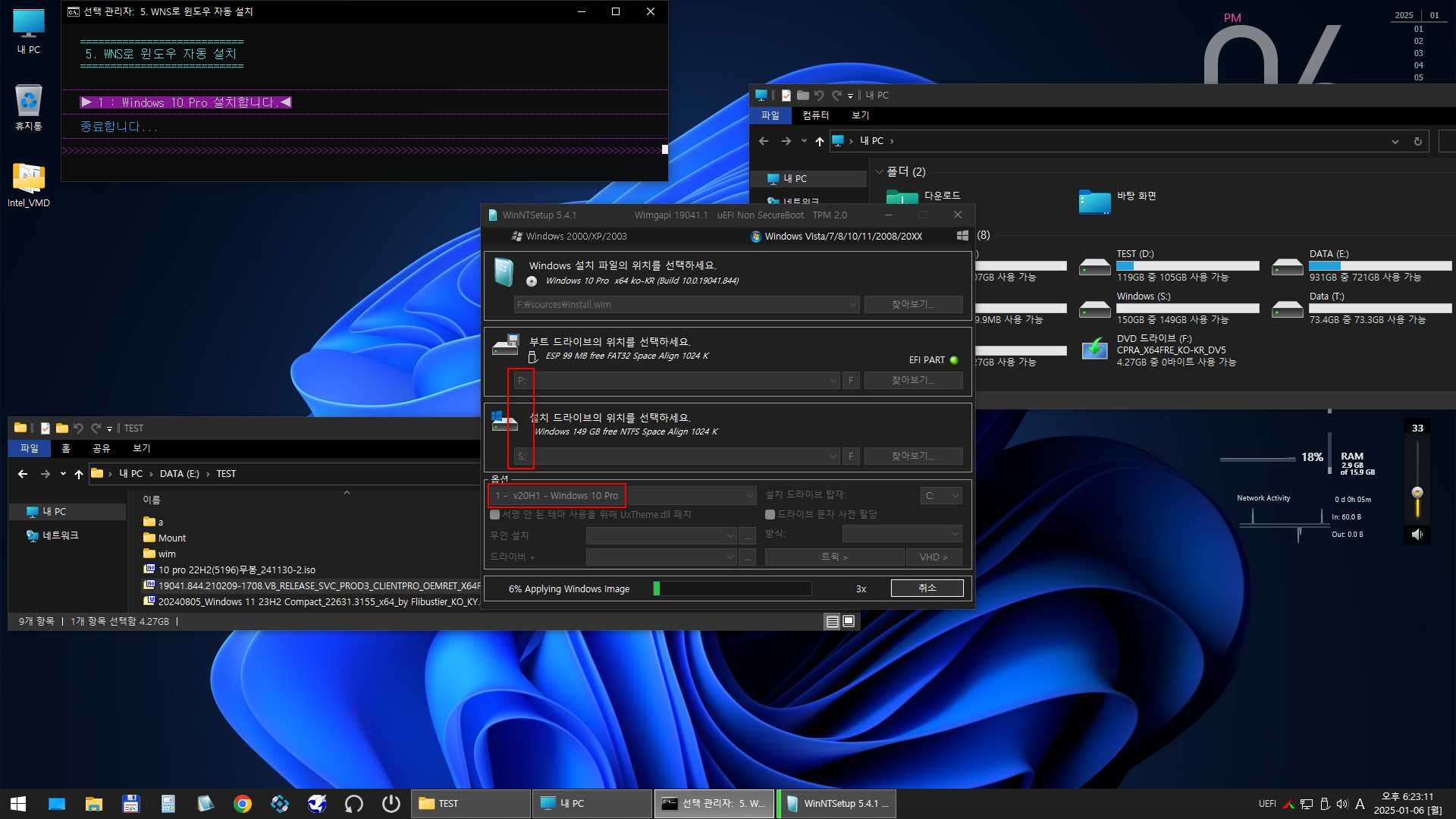The width and height of the screenshot is (1456, 819).
Task: Open 홈 ribbon tab in TEST explorer
Action: click(x=66, y=449)
